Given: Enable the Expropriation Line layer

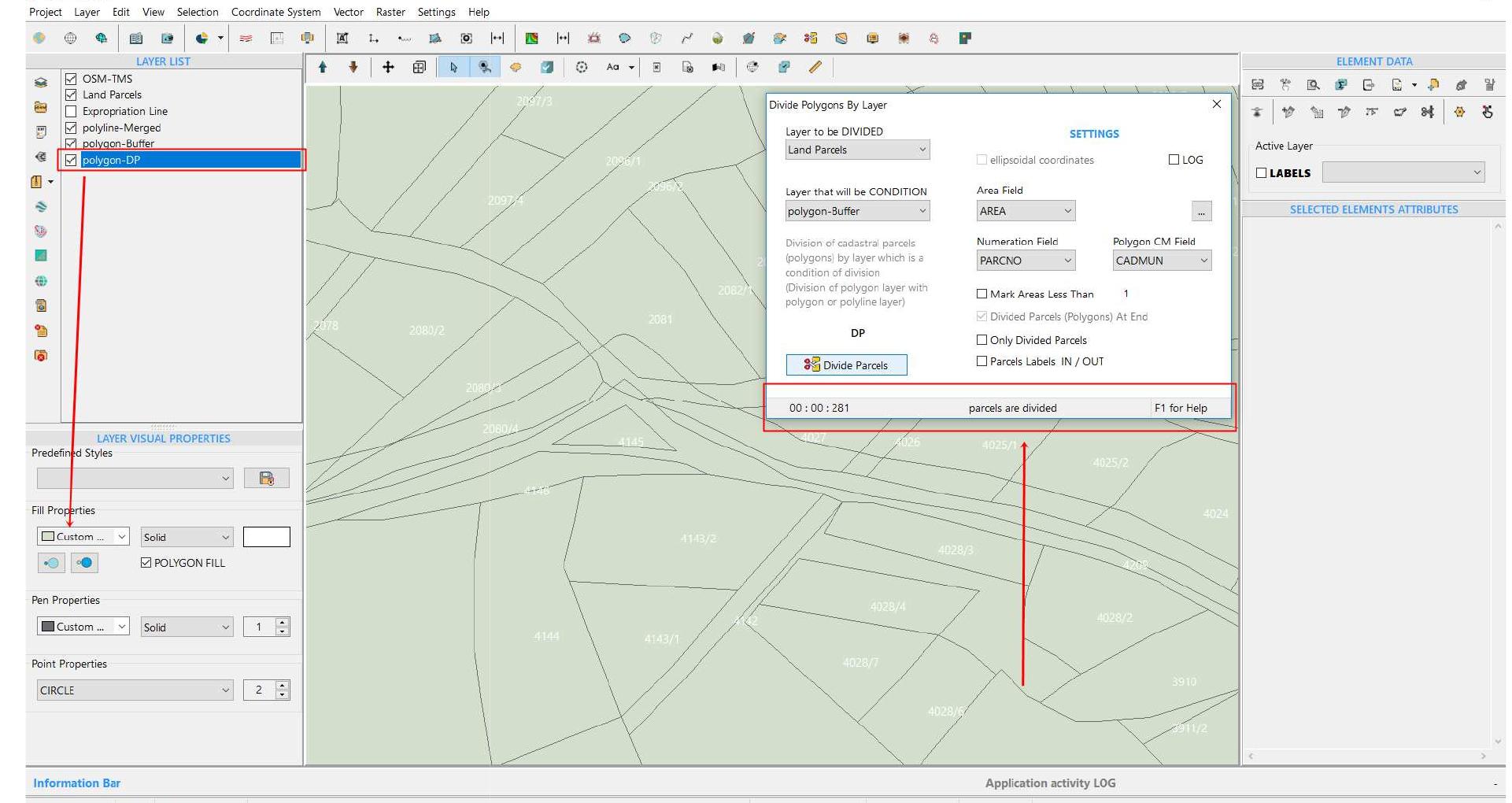Looking at the screenshot, I should pyautogui.click(x=72, y=111).
